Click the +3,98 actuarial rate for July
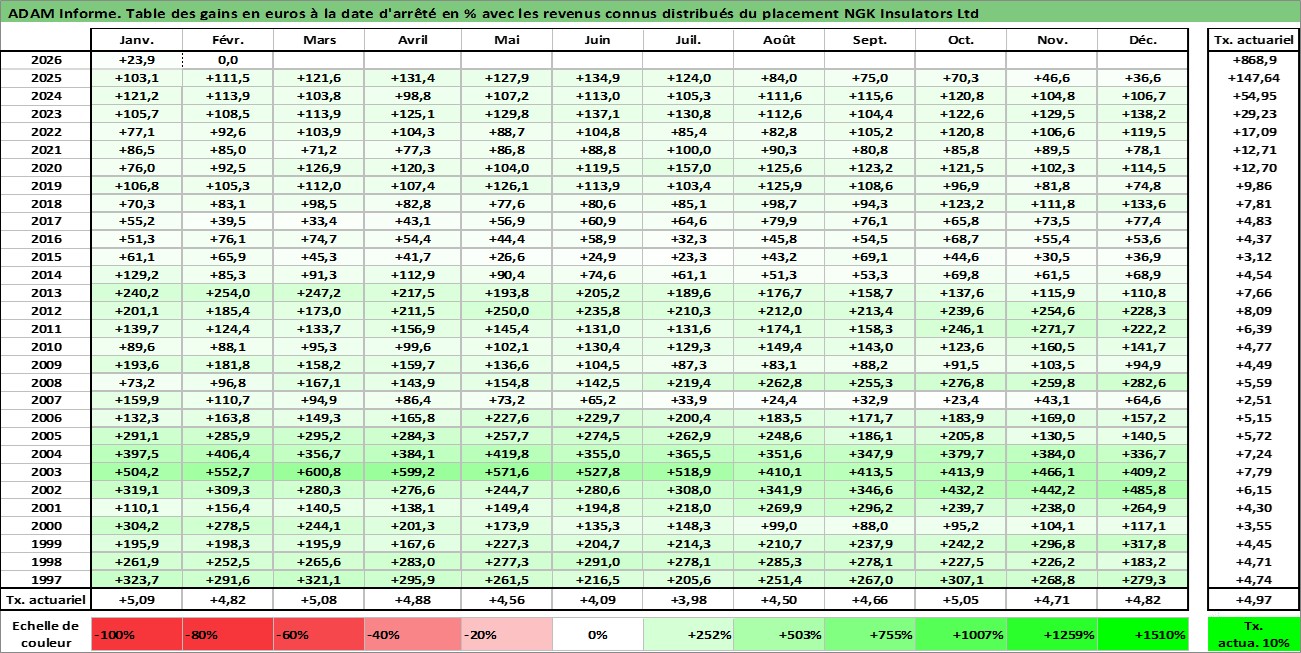Viewport: 1301px width, 653px height. pyautogui.click(x=687, y=600)
